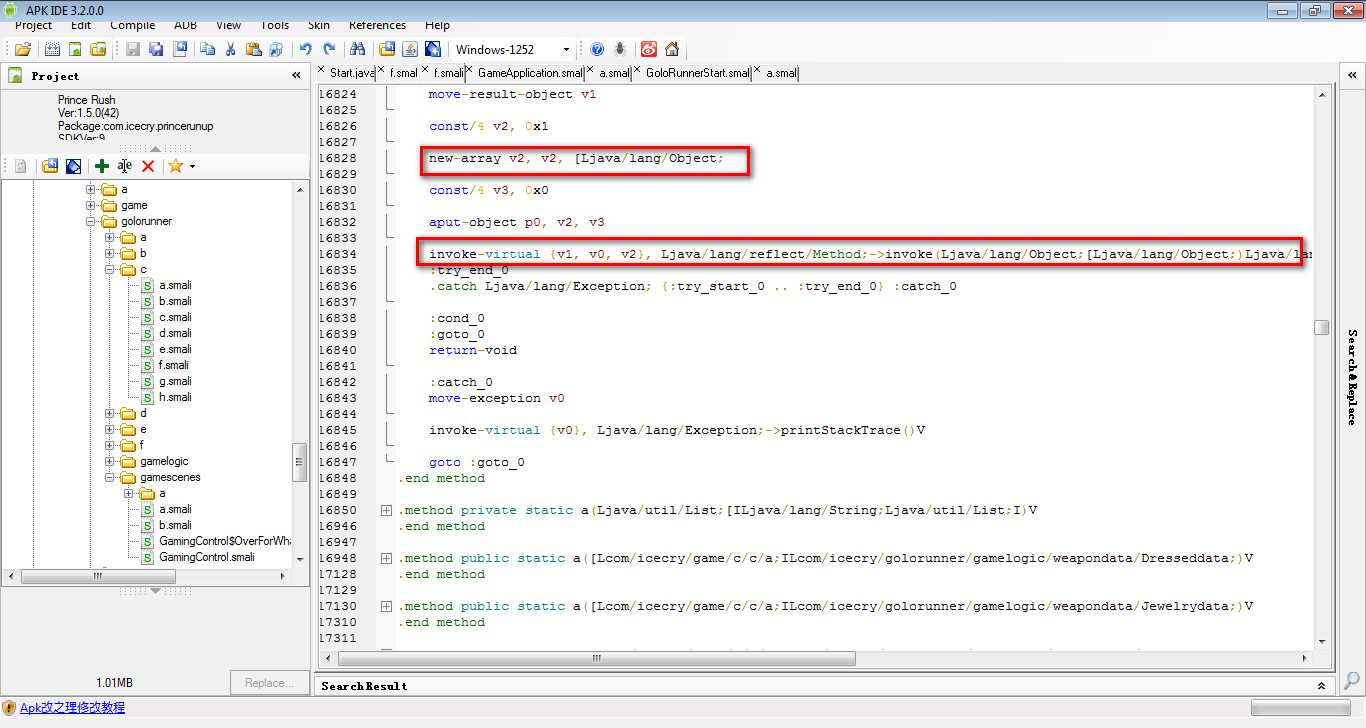Open the References menu
This screenshot has width=1366, height=728.
pyautogui.click(x=377, y=25)
